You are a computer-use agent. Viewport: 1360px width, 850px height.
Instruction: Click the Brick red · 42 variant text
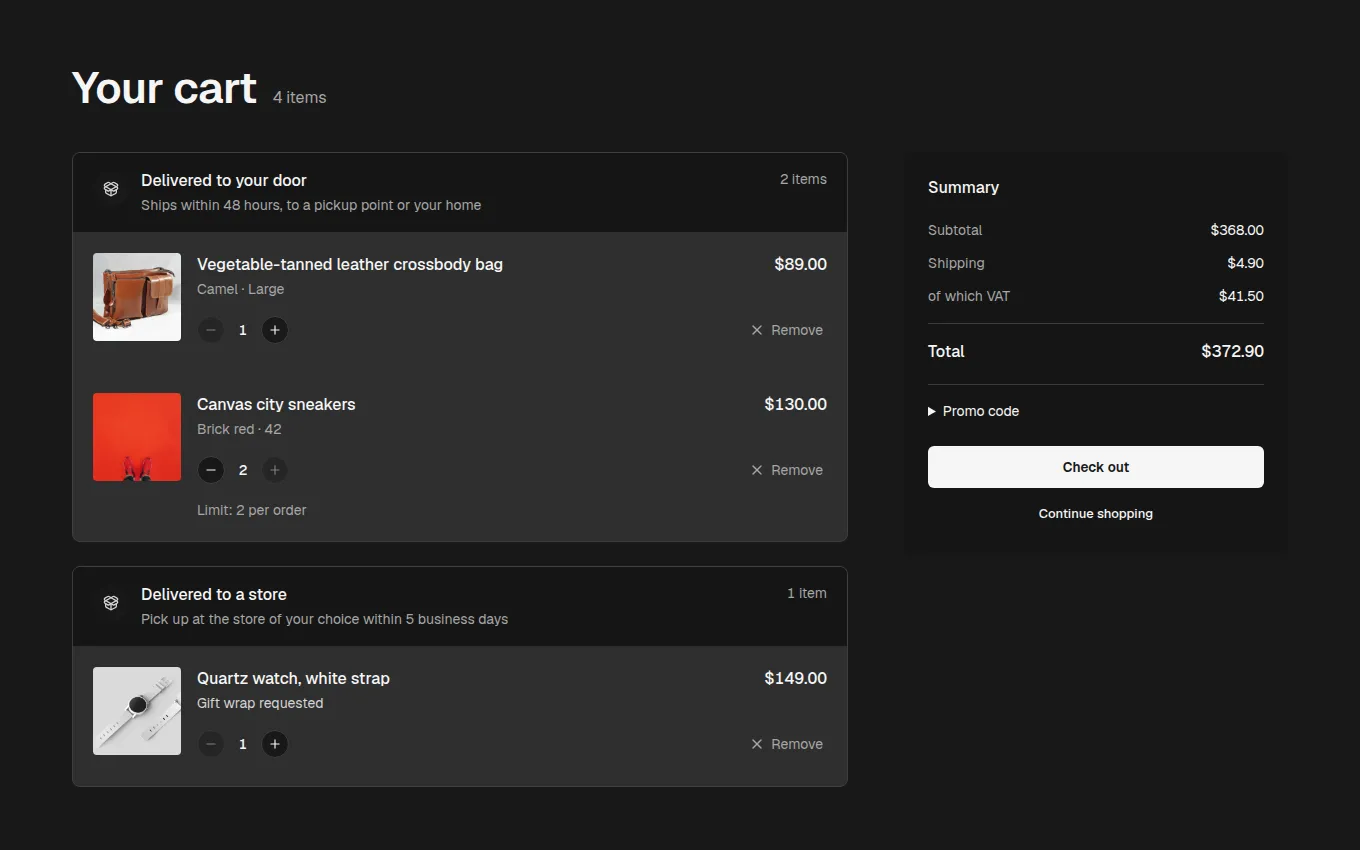tap(239, 429)
